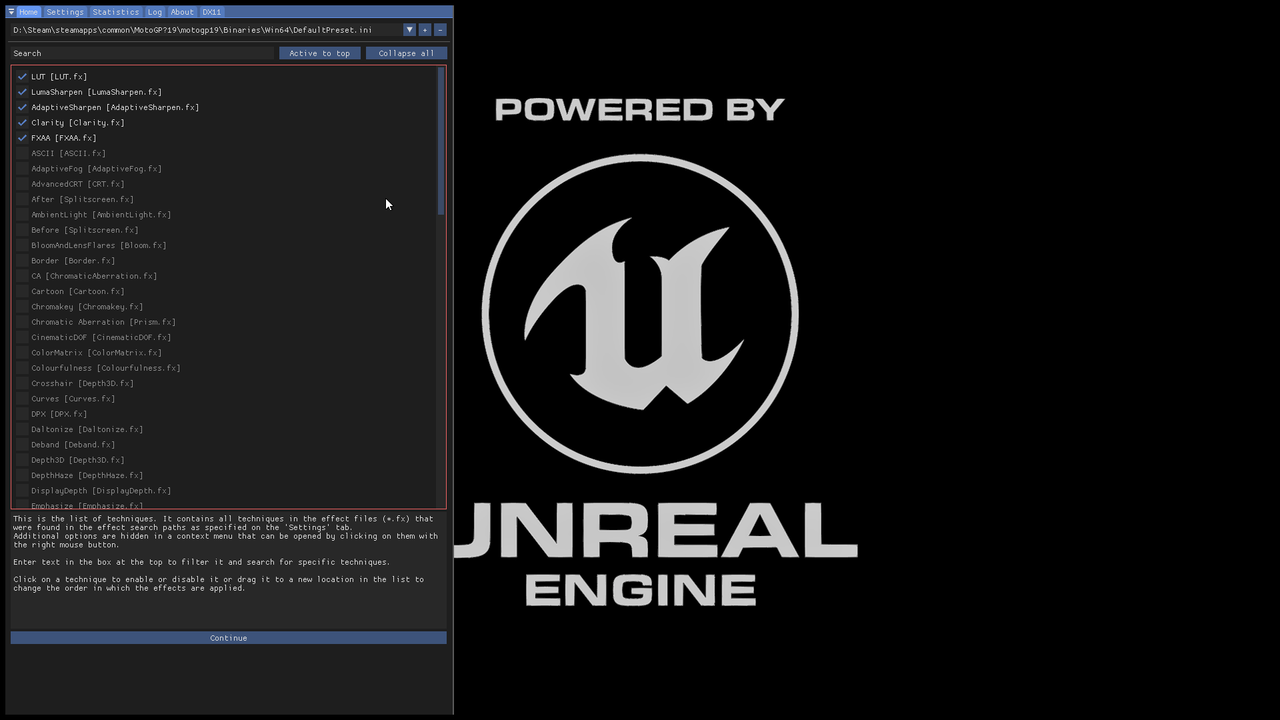This screenshot has width=1280, height=720.
Task: Click the technique list scrollbar thumb
Action: (440, 141)
